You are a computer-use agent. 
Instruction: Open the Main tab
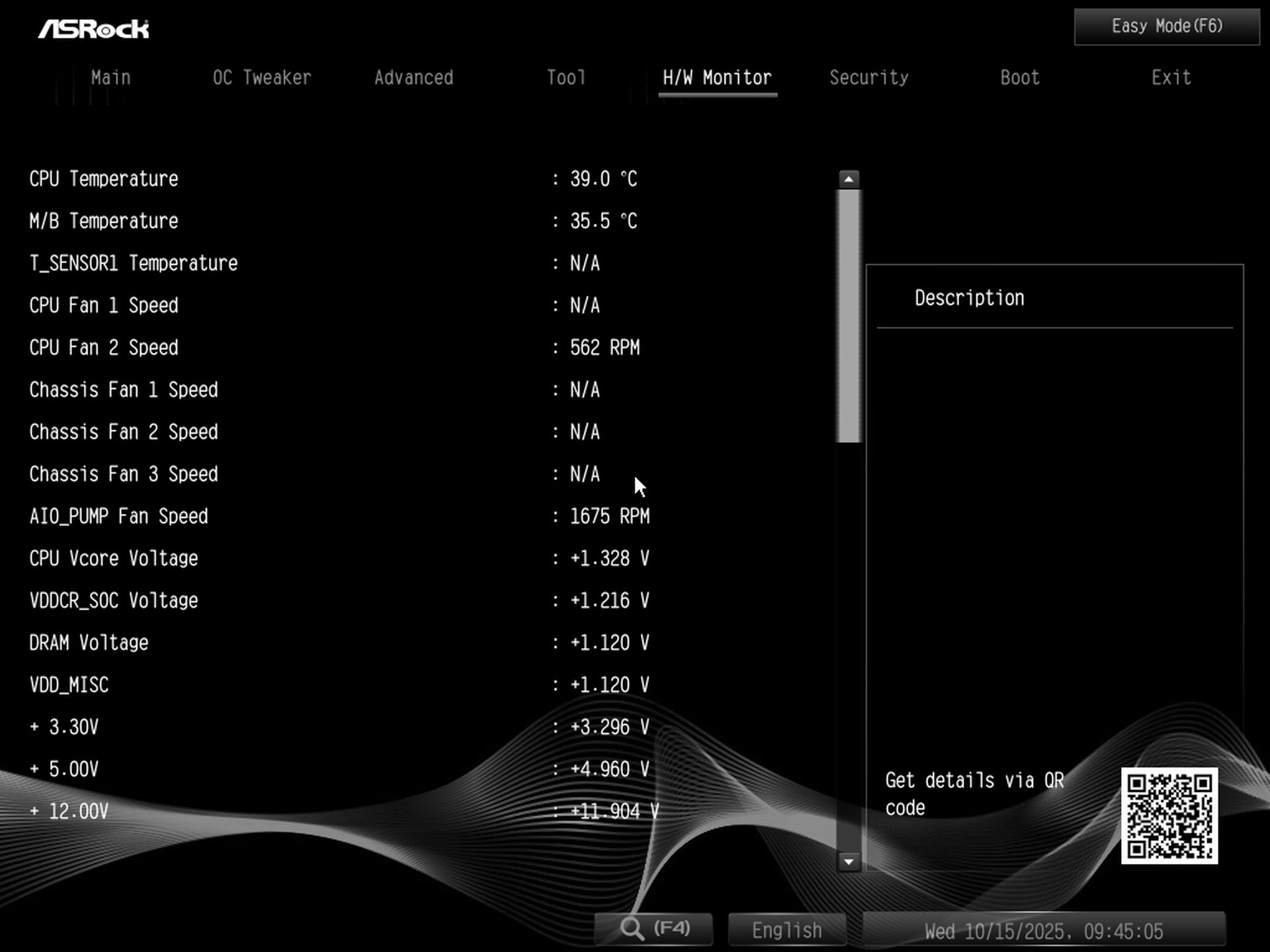click(110, 78)
